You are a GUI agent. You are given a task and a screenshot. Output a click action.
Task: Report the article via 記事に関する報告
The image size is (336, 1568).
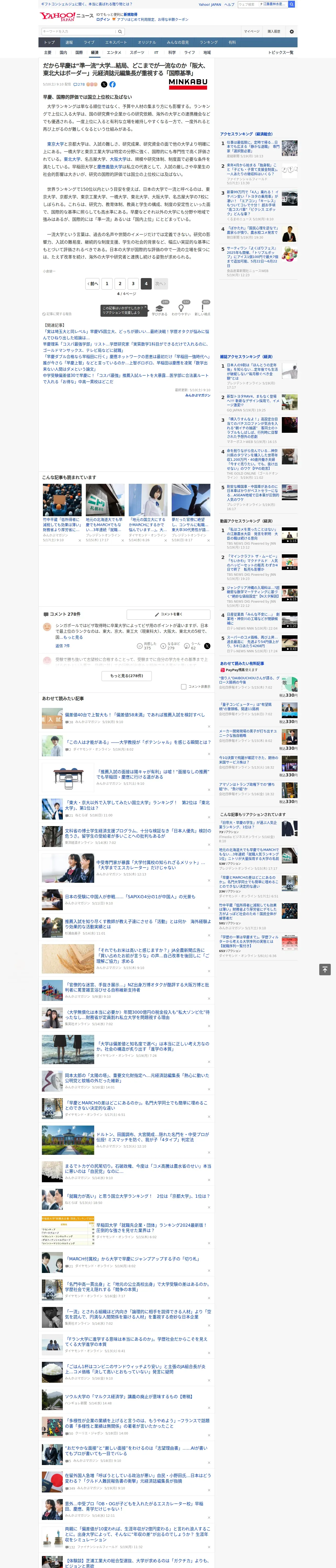tap(57, 314)
